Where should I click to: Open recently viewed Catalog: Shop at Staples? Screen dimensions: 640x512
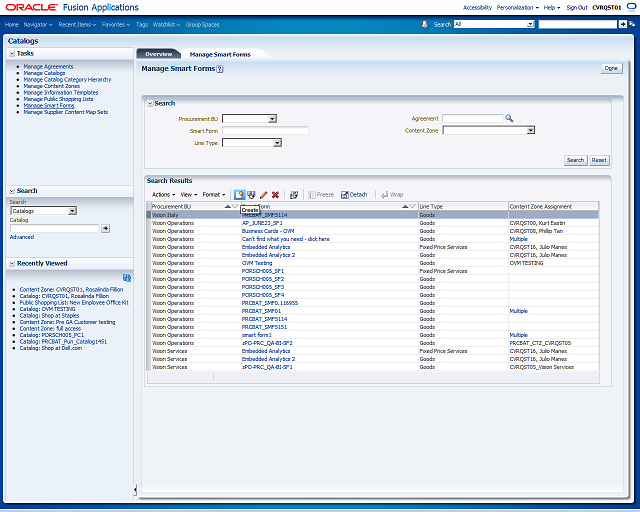(49, 316)
